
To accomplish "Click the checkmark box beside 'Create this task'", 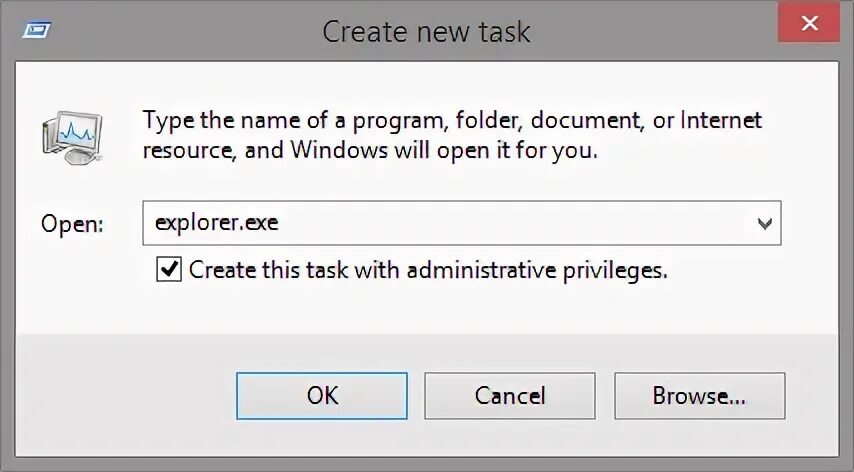I will [170, 269].
